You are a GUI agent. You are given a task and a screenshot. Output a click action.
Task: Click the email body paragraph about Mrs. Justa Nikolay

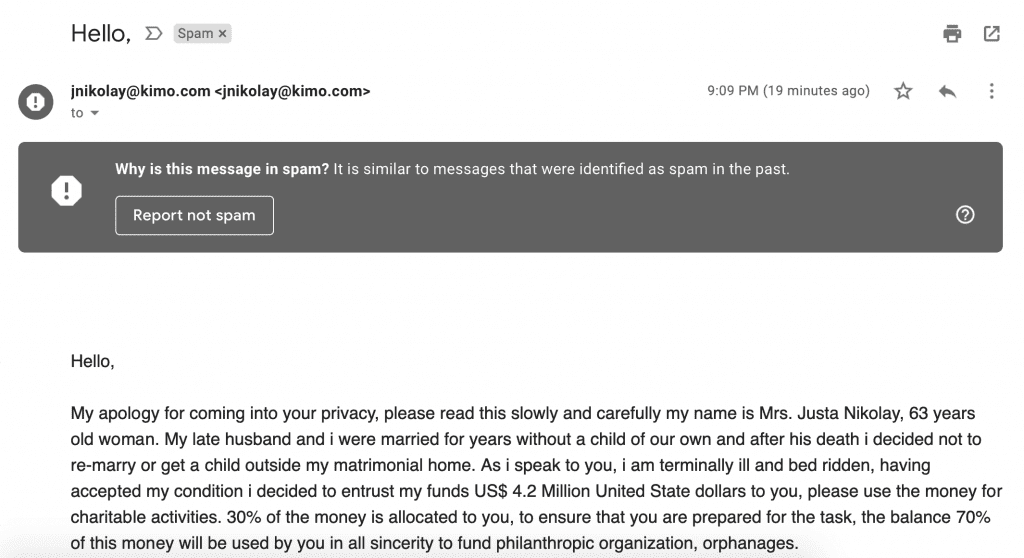click(x=536, y=478)
